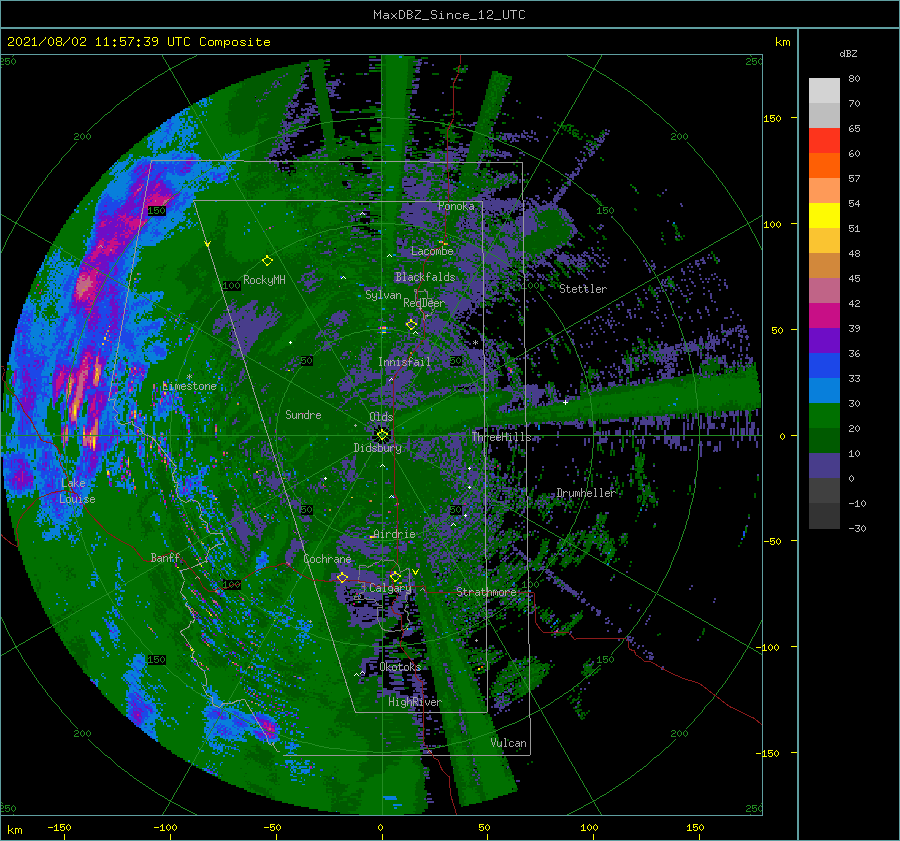Click the Drumheller label
The width and height of the screenshot is (900, 841).
click(585, 493)
